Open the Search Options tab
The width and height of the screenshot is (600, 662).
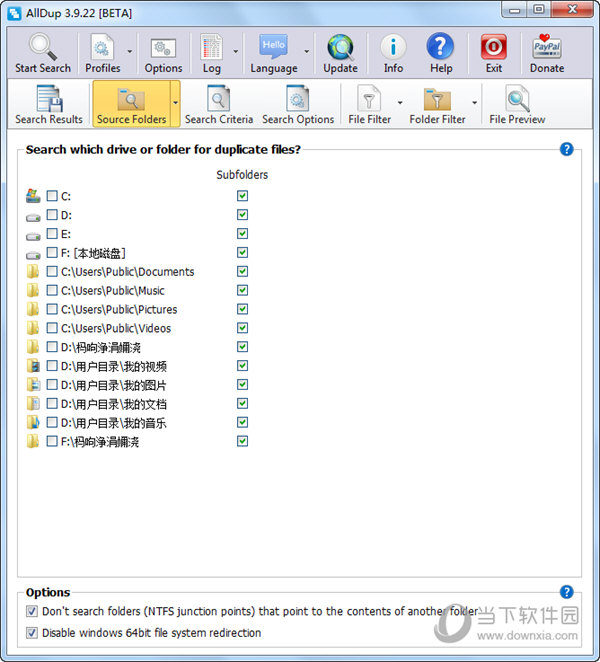[x=298, y=104]
